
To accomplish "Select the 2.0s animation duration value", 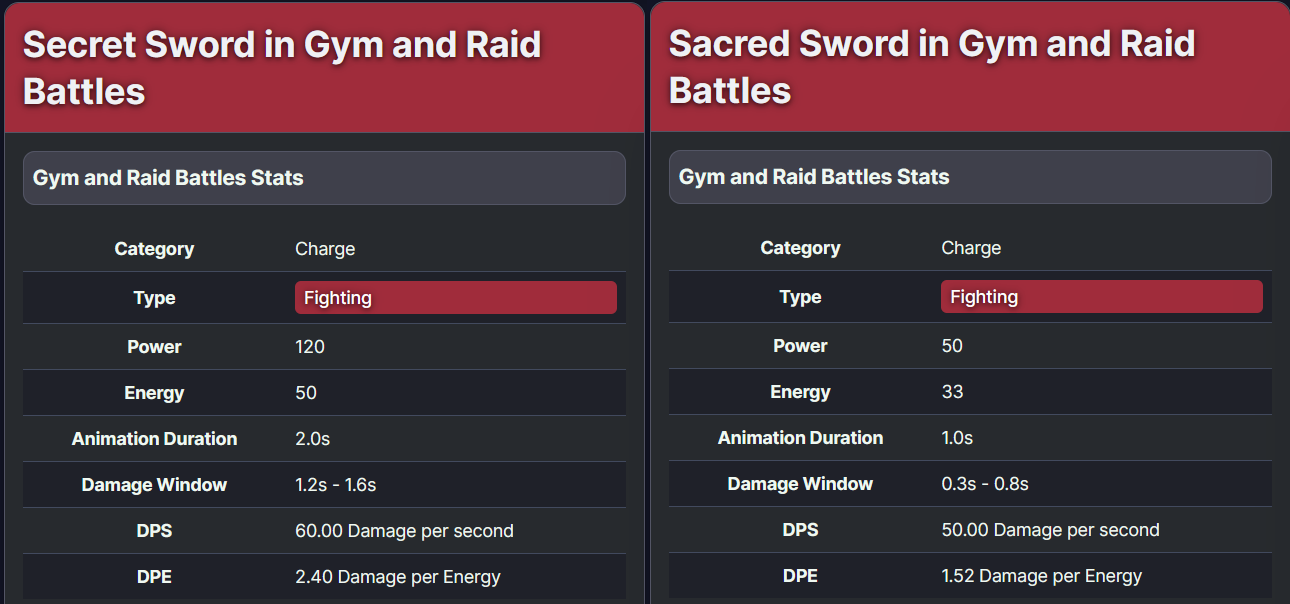I will click(311, 439).
